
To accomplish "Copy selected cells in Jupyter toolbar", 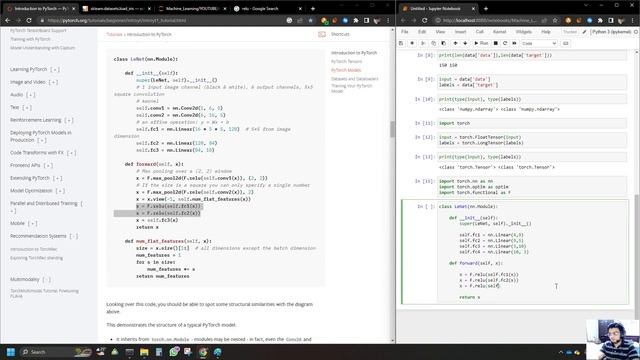I will [433, 43].
